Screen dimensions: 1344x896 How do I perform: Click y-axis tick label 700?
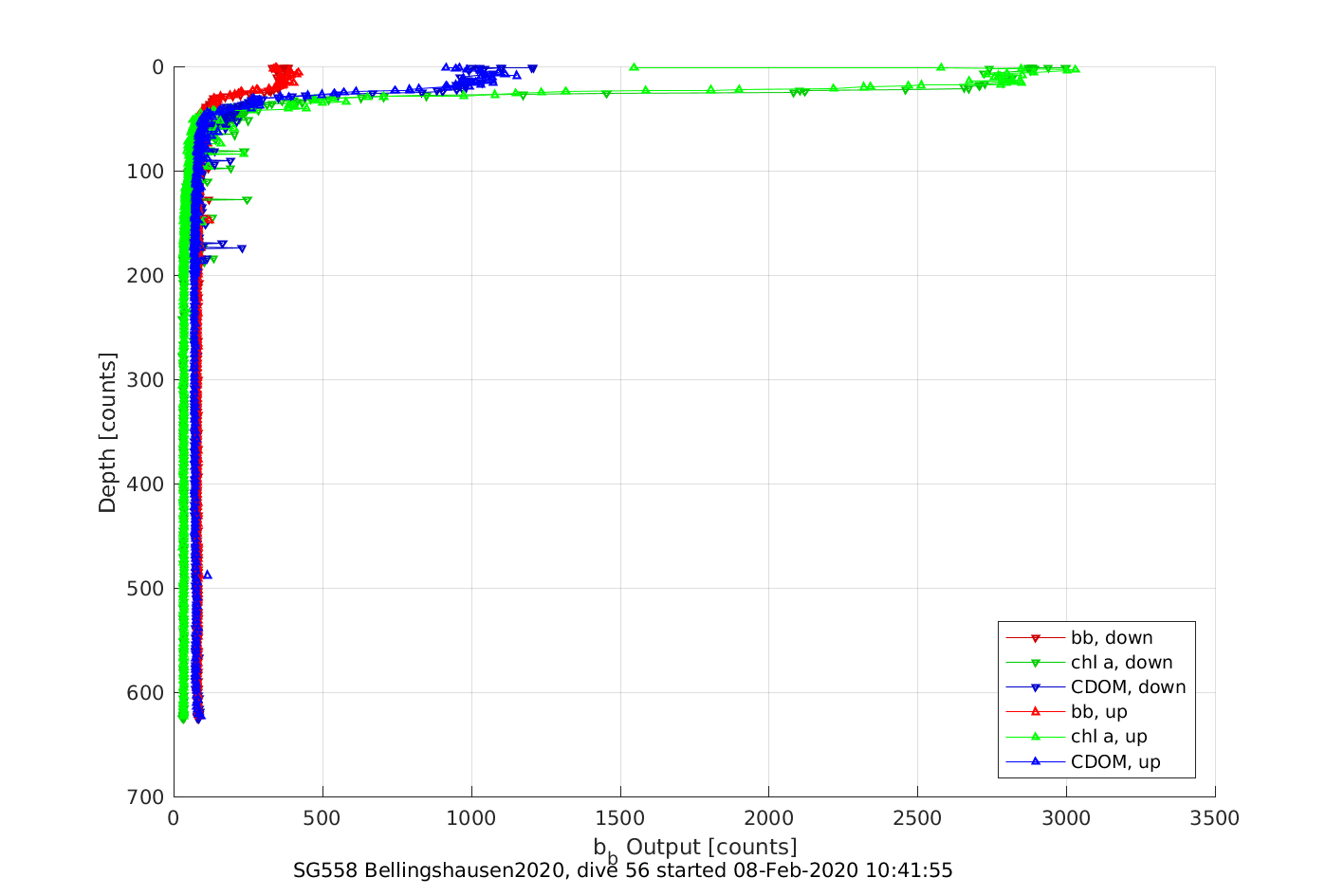click(x=147, y=797)
